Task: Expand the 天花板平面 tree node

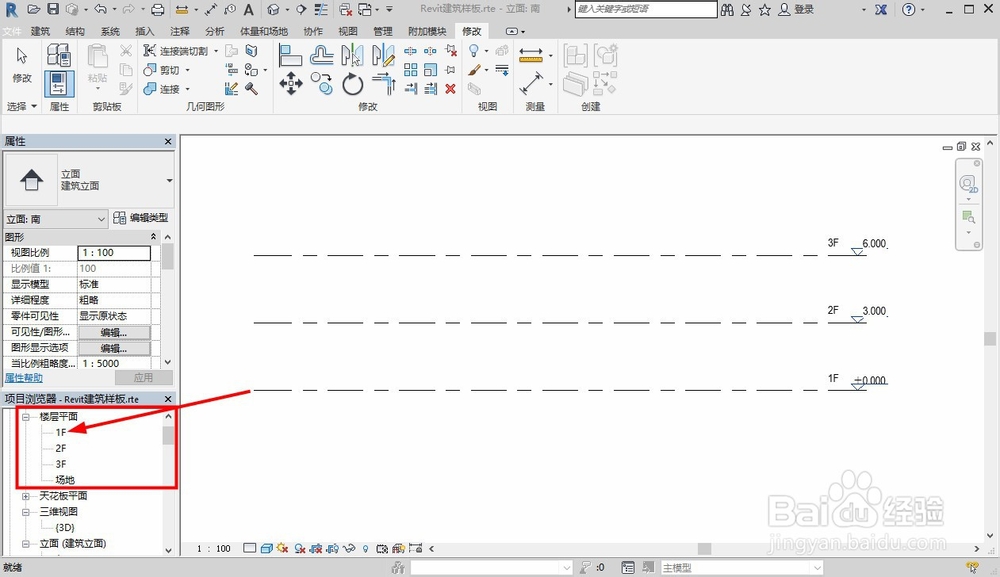Action: tap(26, 496)
